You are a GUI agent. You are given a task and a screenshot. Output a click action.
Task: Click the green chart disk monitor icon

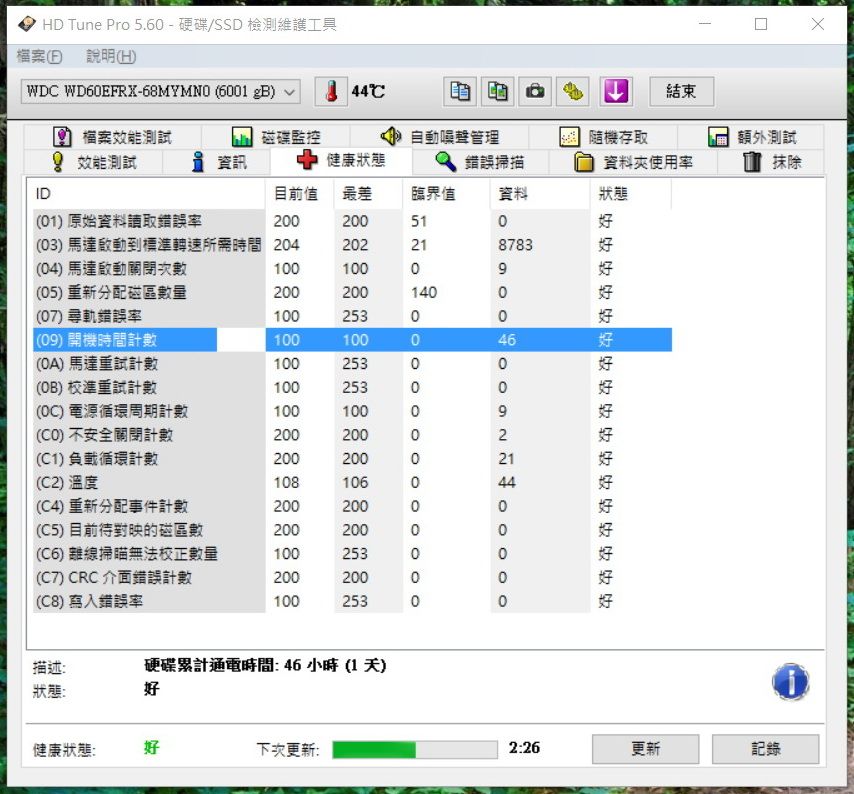tap(242, 137)
